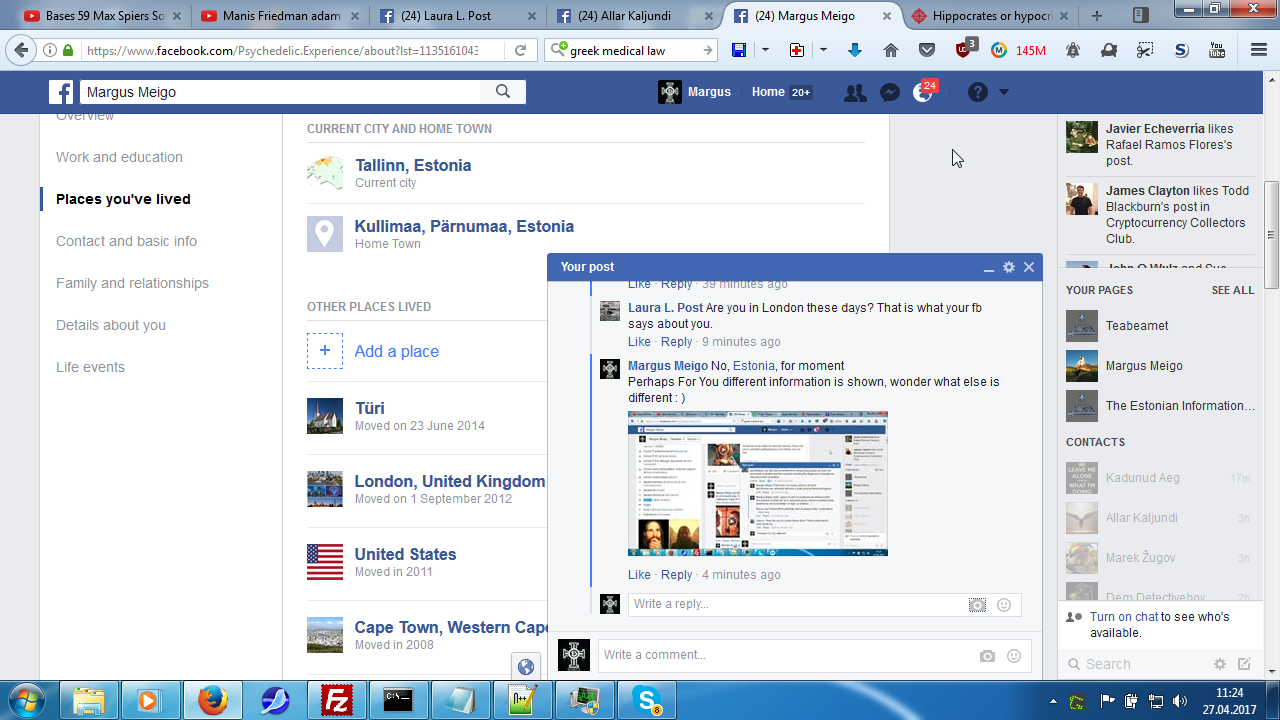Viewport: 1280px width, 720px height.
Task: Open FileZilla from the taskbar
Action: point(335,700)
